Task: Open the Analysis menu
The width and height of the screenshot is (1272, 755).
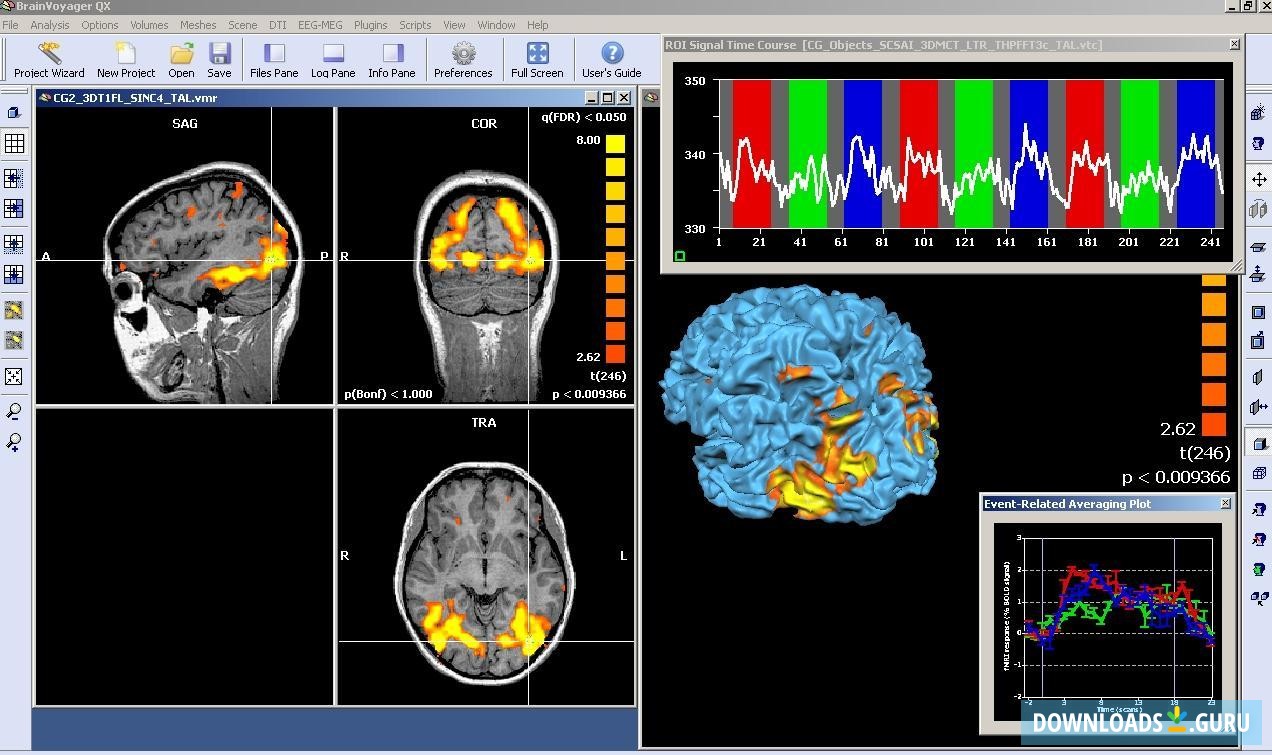Action: 49,25
